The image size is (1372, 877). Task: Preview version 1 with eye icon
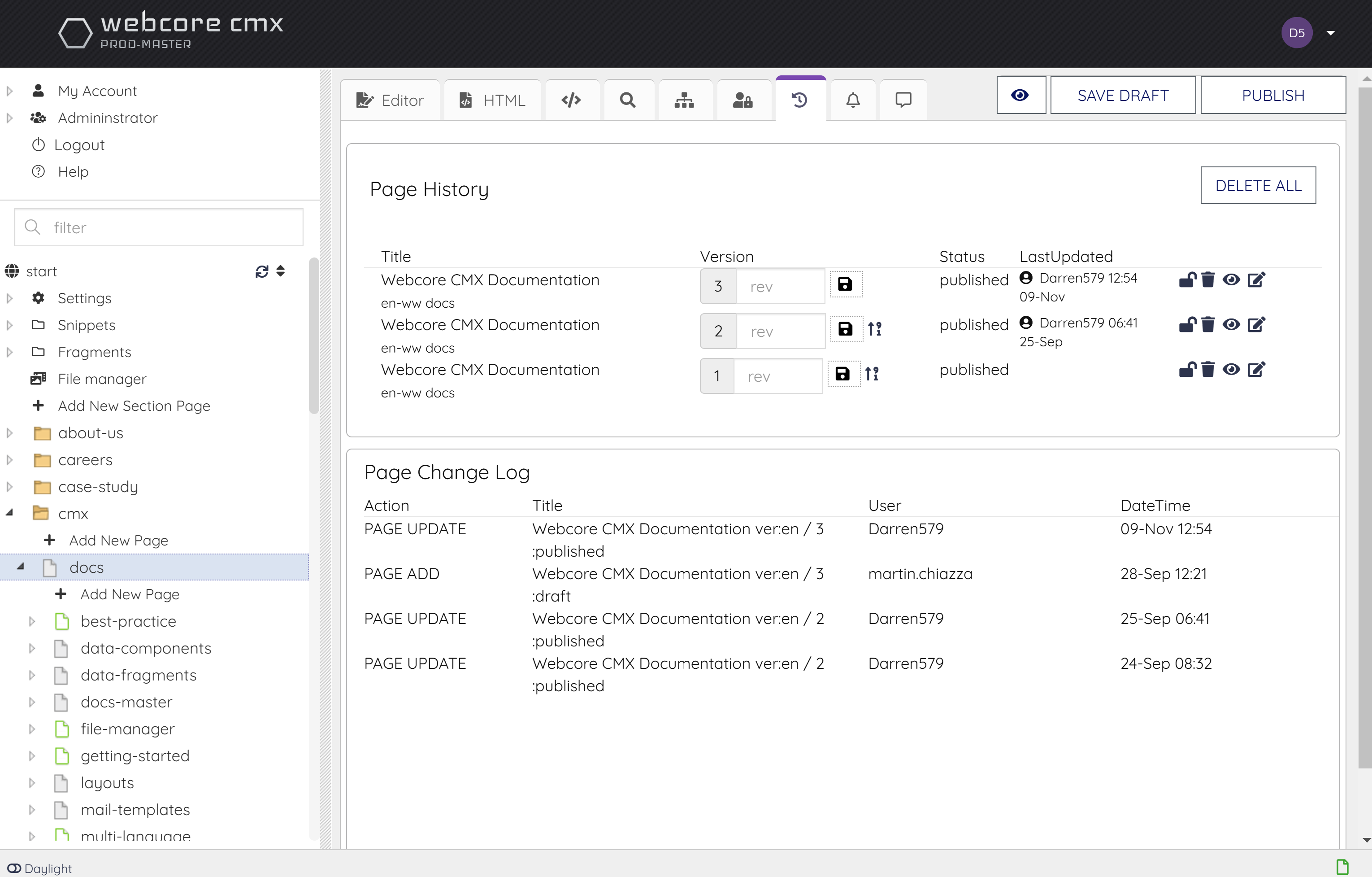coord(1231,370)
